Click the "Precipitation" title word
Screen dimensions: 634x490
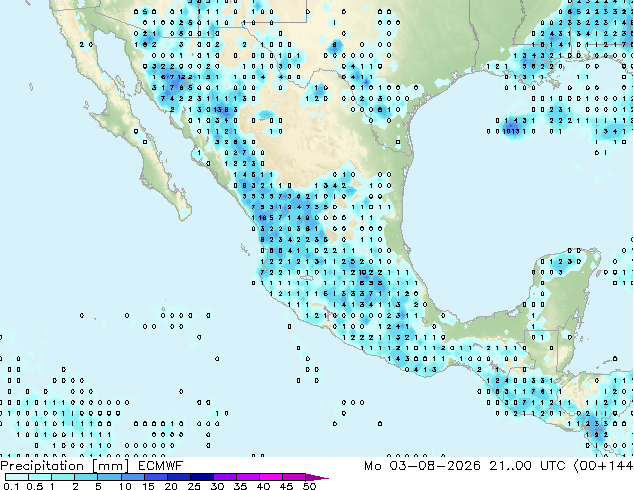[42, 466]
